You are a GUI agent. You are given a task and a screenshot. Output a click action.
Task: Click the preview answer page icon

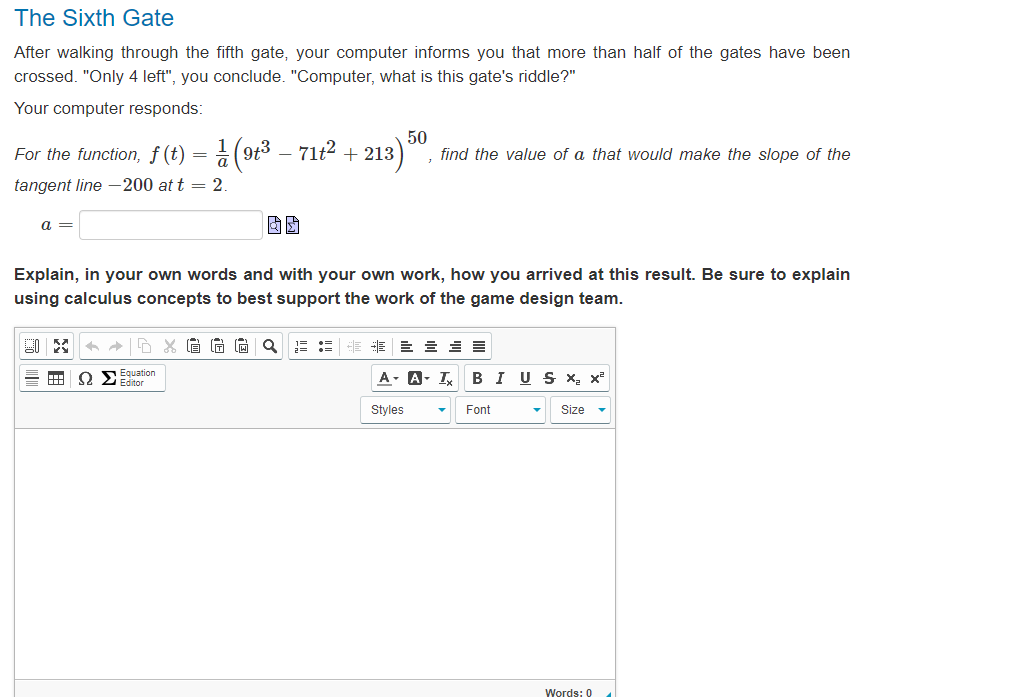pos(274,225)
